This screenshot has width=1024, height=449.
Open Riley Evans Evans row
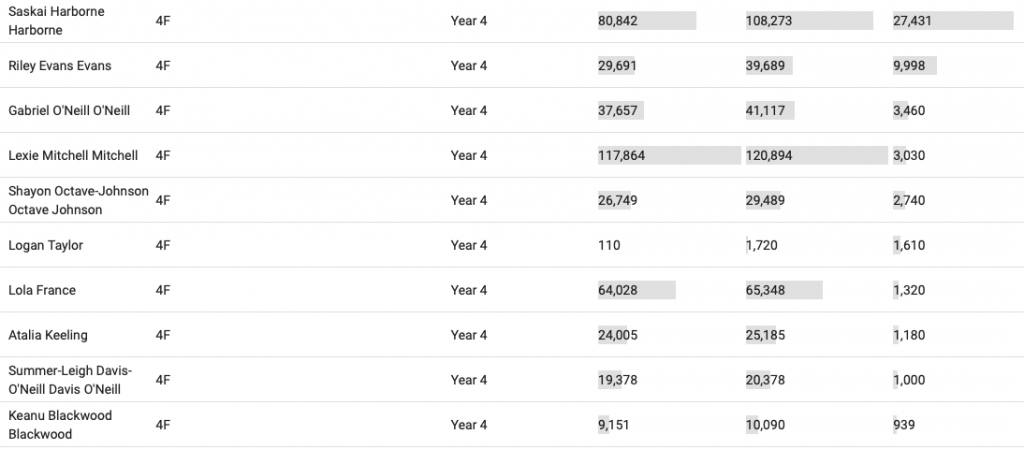pos(59,65)
